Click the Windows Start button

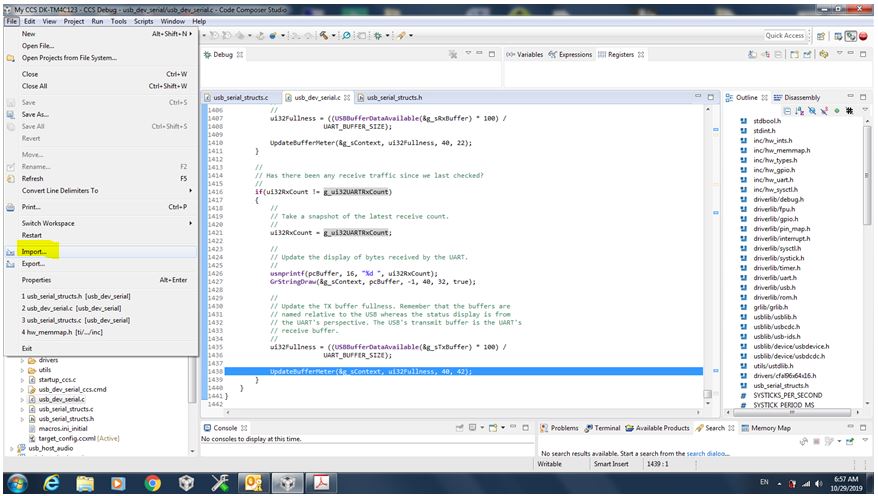click(17, 483)
